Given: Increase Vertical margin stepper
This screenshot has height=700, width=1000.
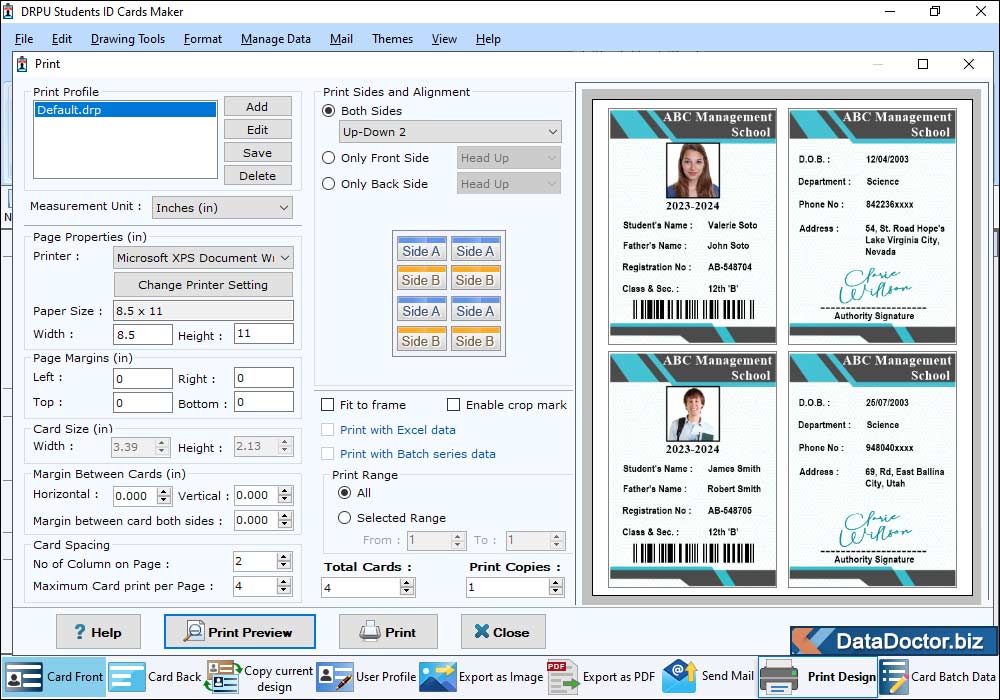Looking at the screenshot, I should [286, 491].
